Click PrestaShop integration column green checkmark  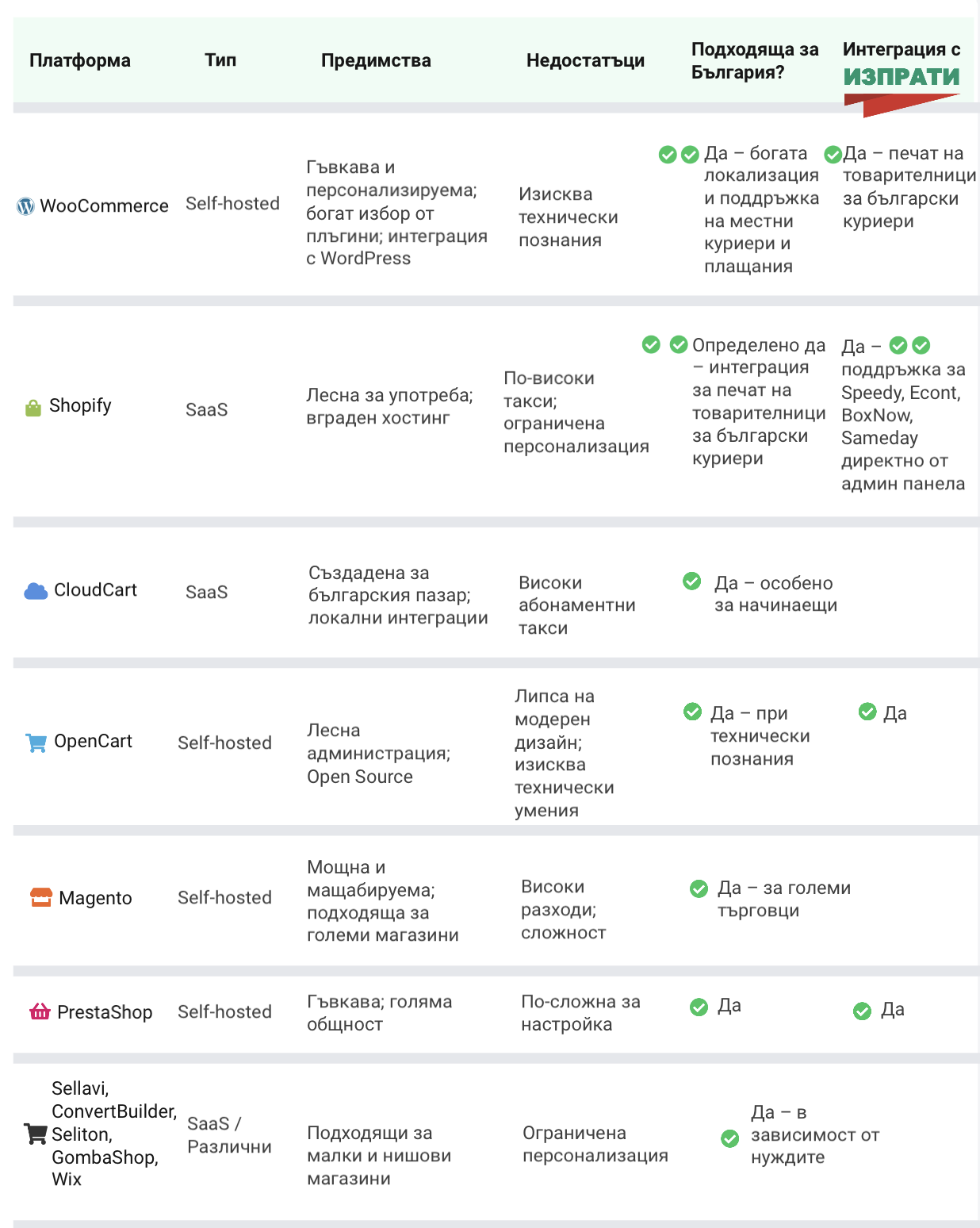862,1011
